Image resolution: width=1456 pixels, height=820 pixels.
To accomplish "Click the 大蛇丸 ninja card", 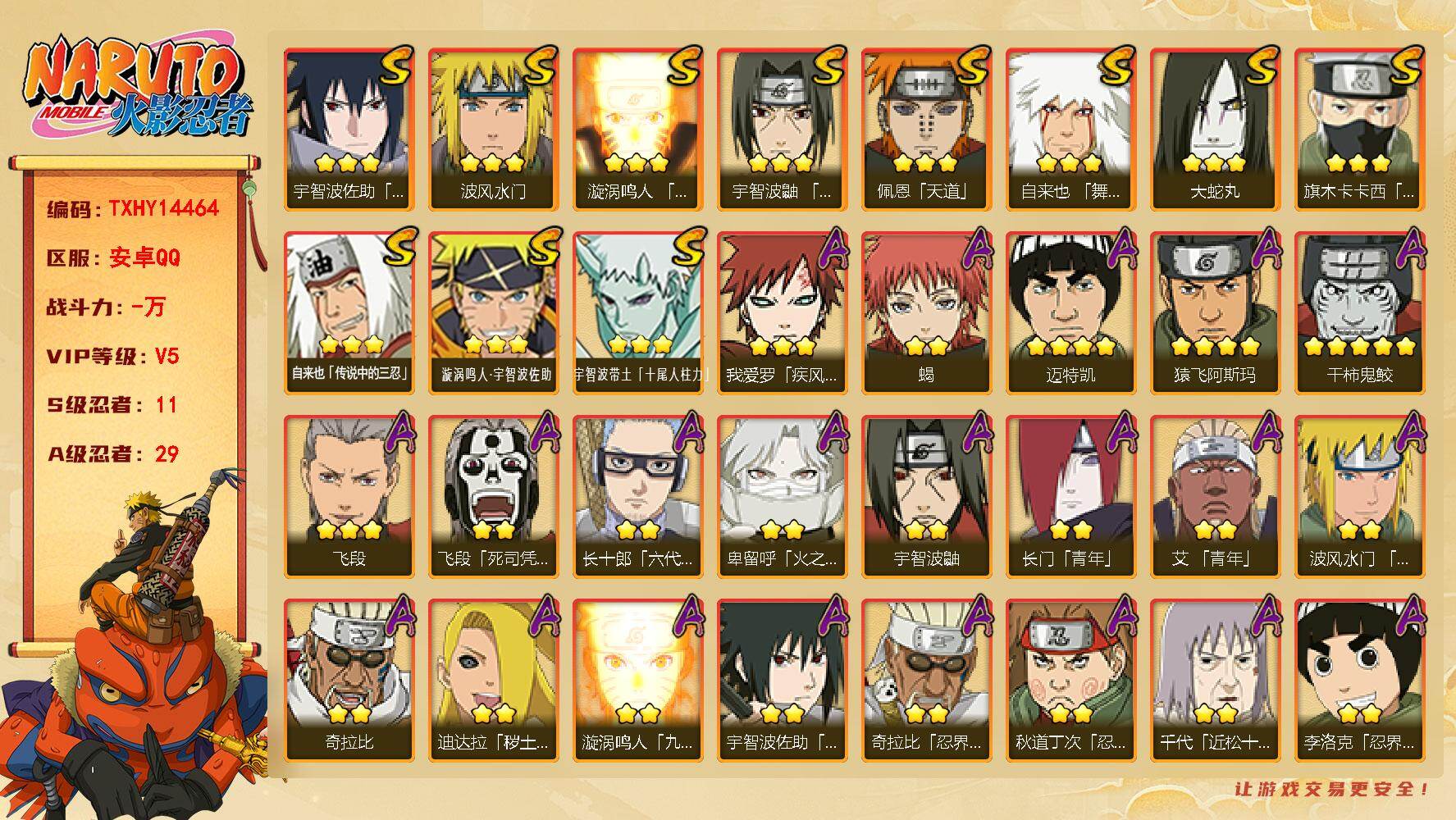I will pyautogui.click(x=1215, y=129).
